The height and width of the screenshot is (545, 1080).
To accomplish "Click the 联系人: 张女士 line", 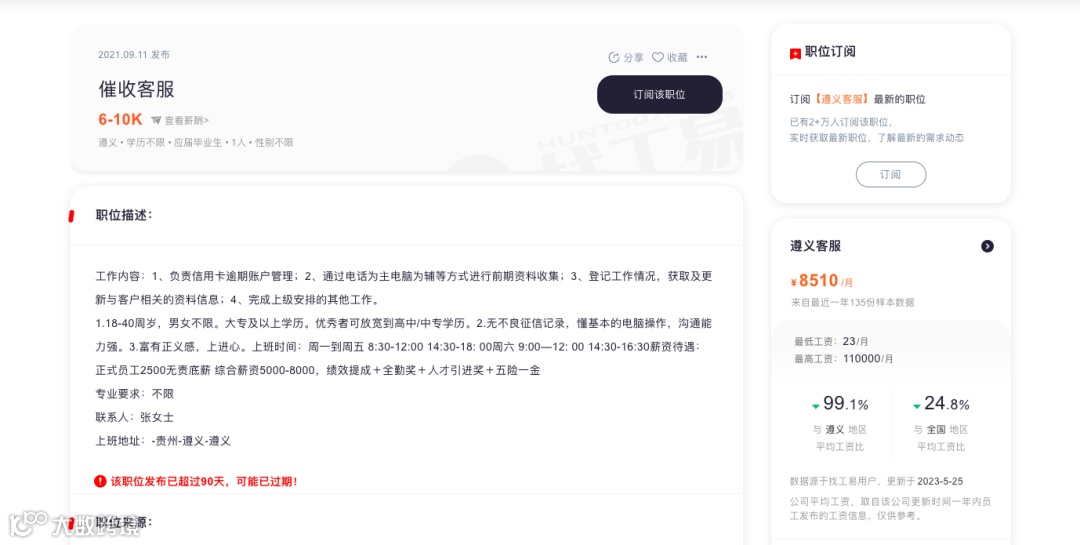I will 133,417.
